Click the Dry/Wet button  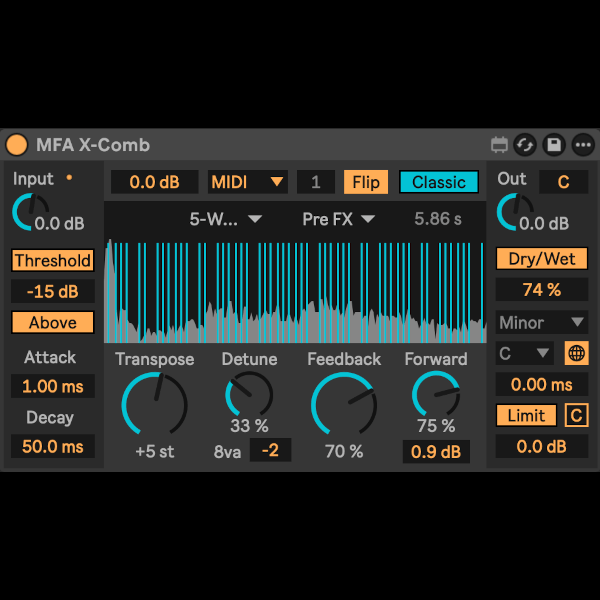coord(541,259)
